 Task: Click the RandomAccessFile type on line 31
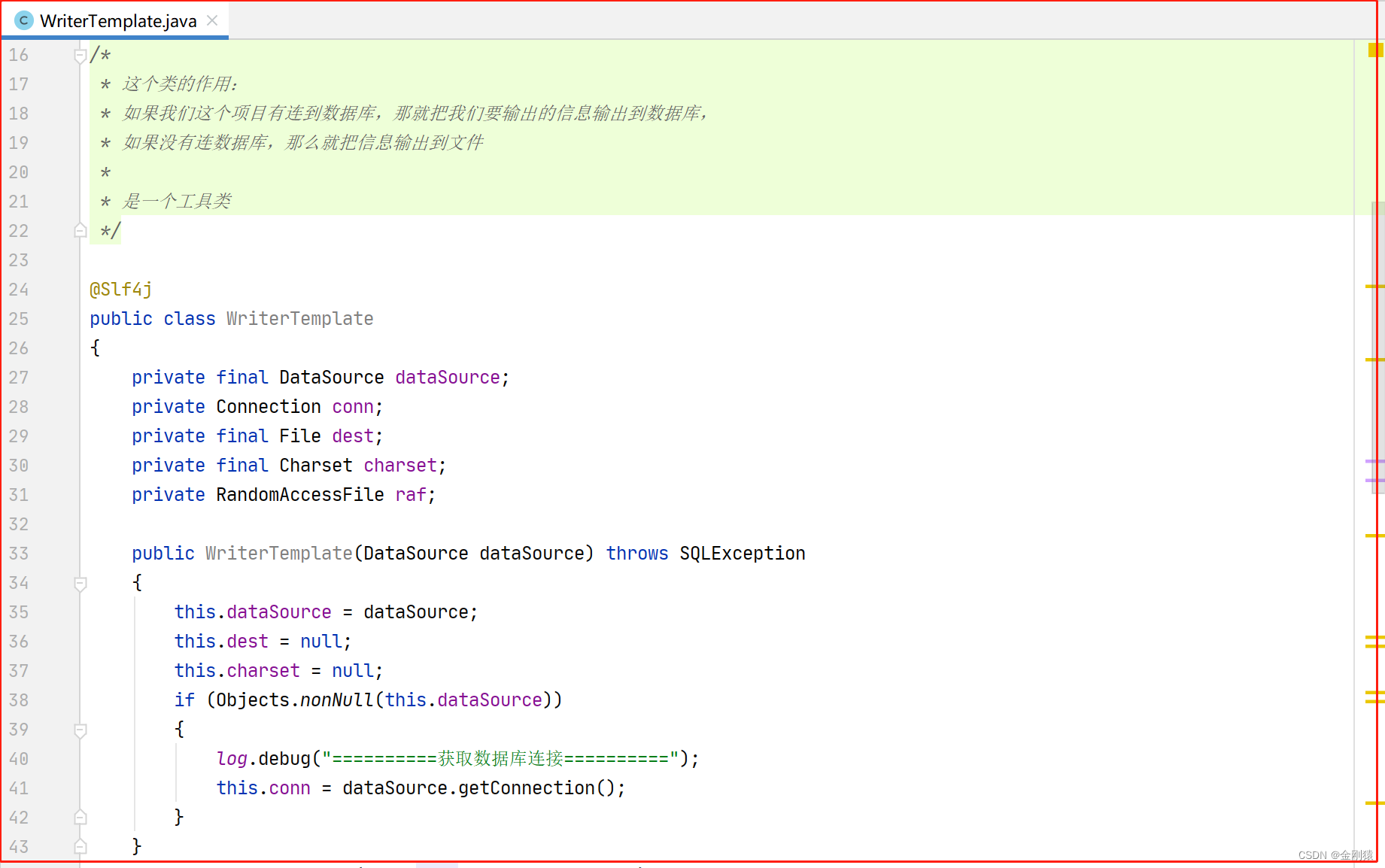pyautogui.click(x=300, y=495)
